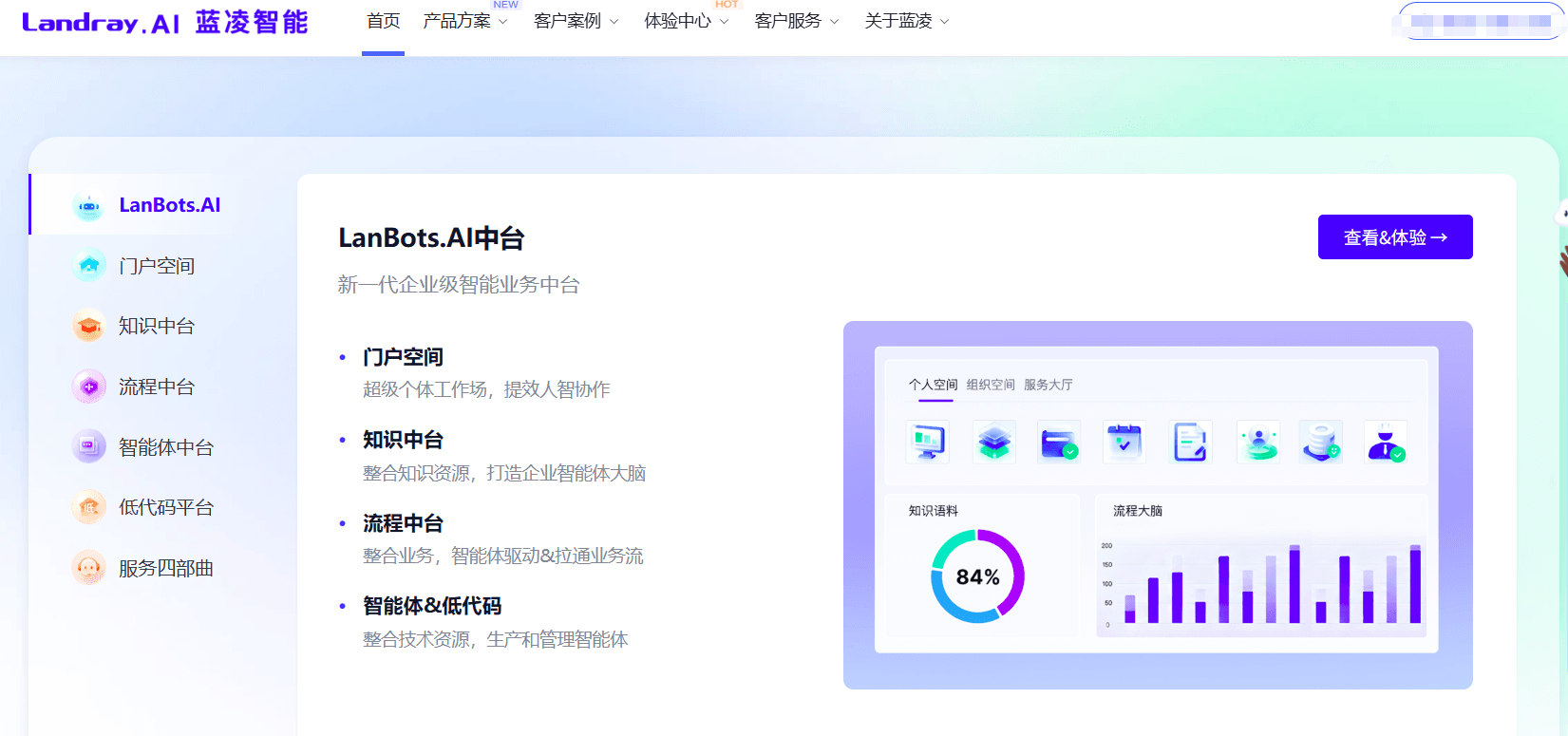Click the 门户空间 sidebar icon
Viewport: 1568px width, 736px height.
coord(89,266)
